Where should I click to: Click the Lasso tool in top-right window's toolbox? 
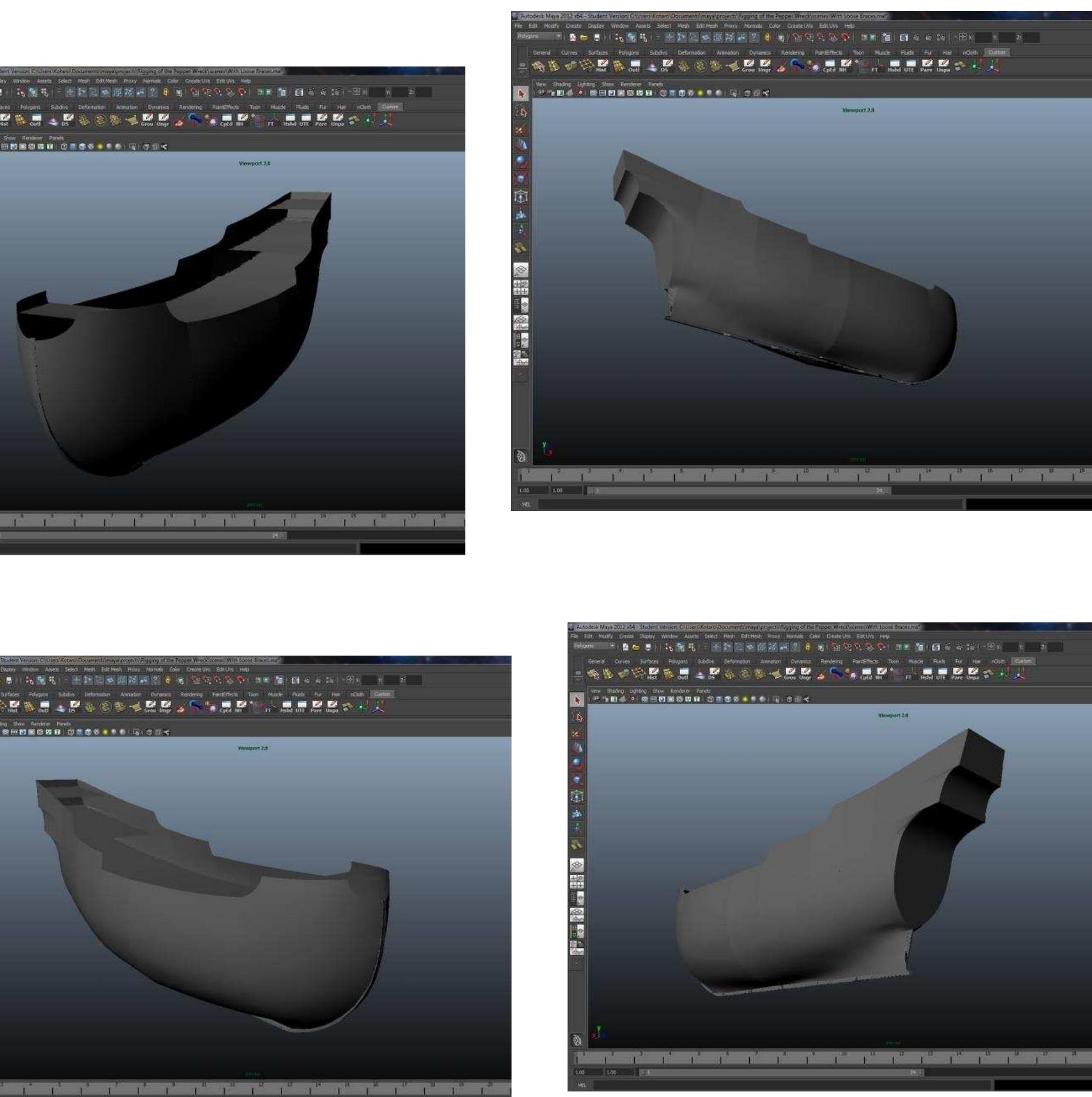coord(521,111)
